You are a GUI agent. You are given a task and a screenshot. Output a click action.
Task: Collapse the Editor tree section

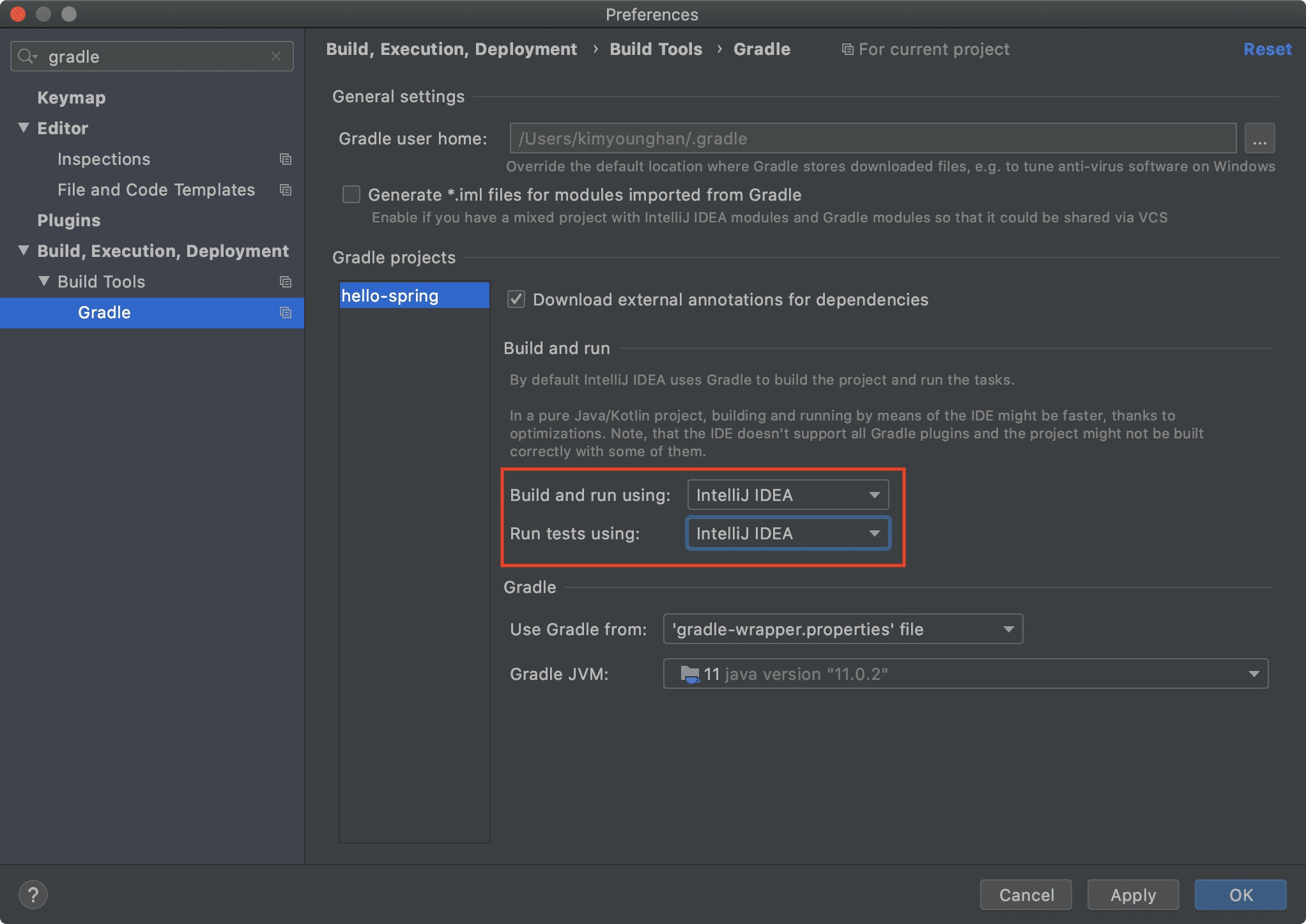(24, 128)
